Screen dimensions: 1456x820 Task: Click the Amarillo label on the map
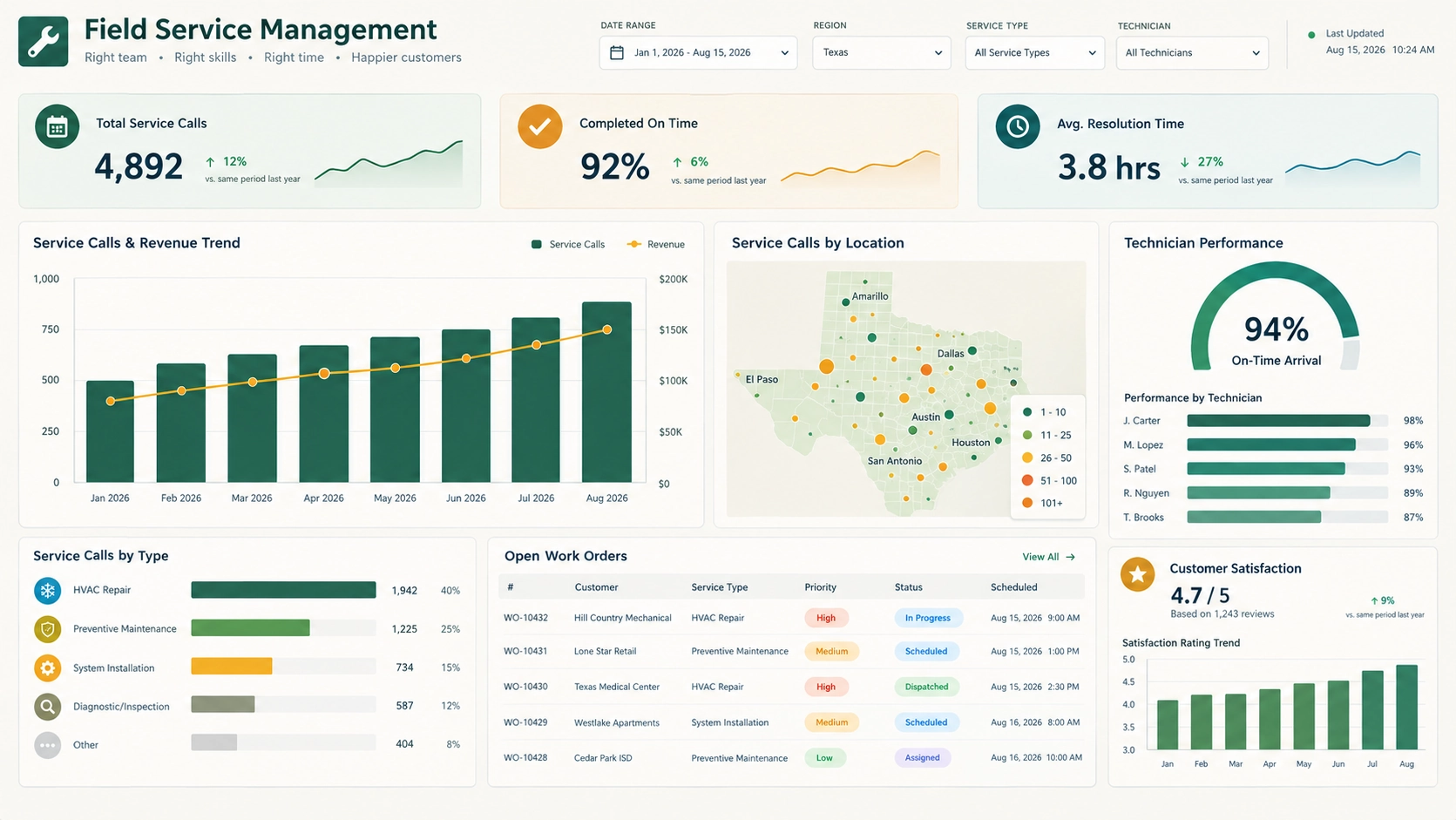click(870, 296)
